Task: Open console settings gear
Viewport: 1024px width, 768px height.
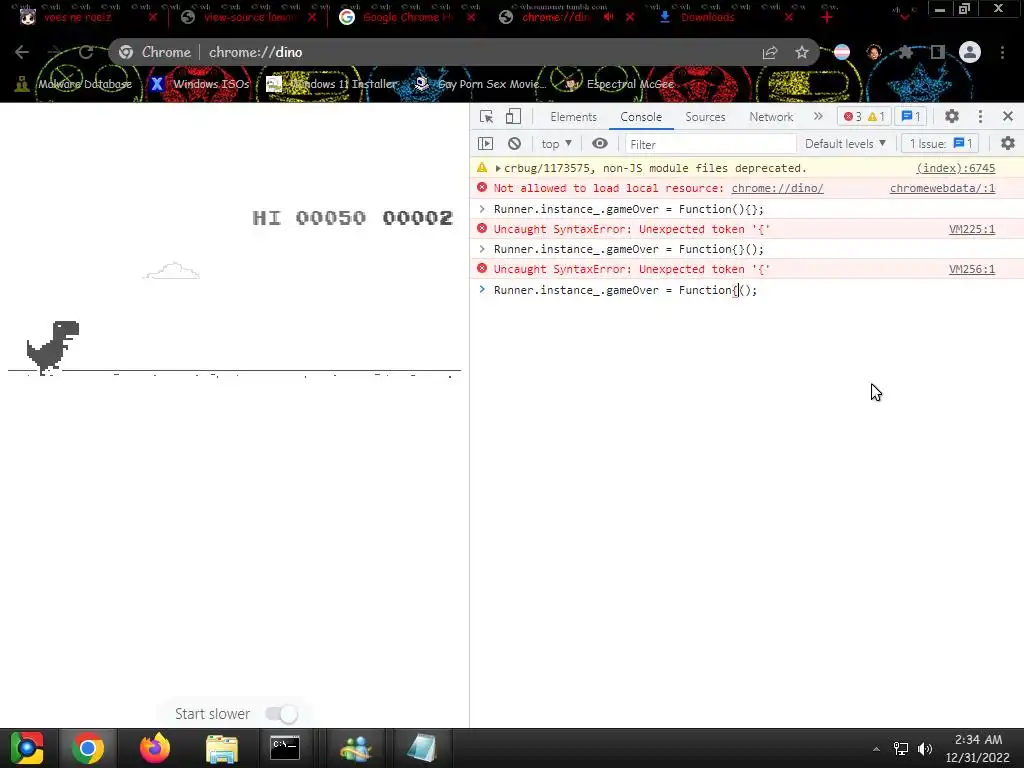Action: coord(1008,143)
